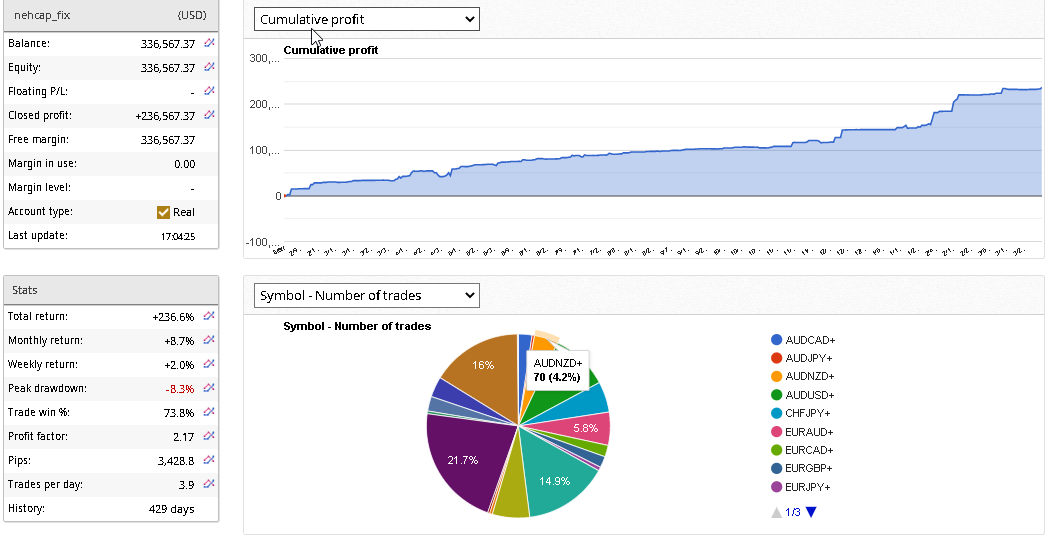Open the Trades per day chart icon

click(x=209, y=483)
